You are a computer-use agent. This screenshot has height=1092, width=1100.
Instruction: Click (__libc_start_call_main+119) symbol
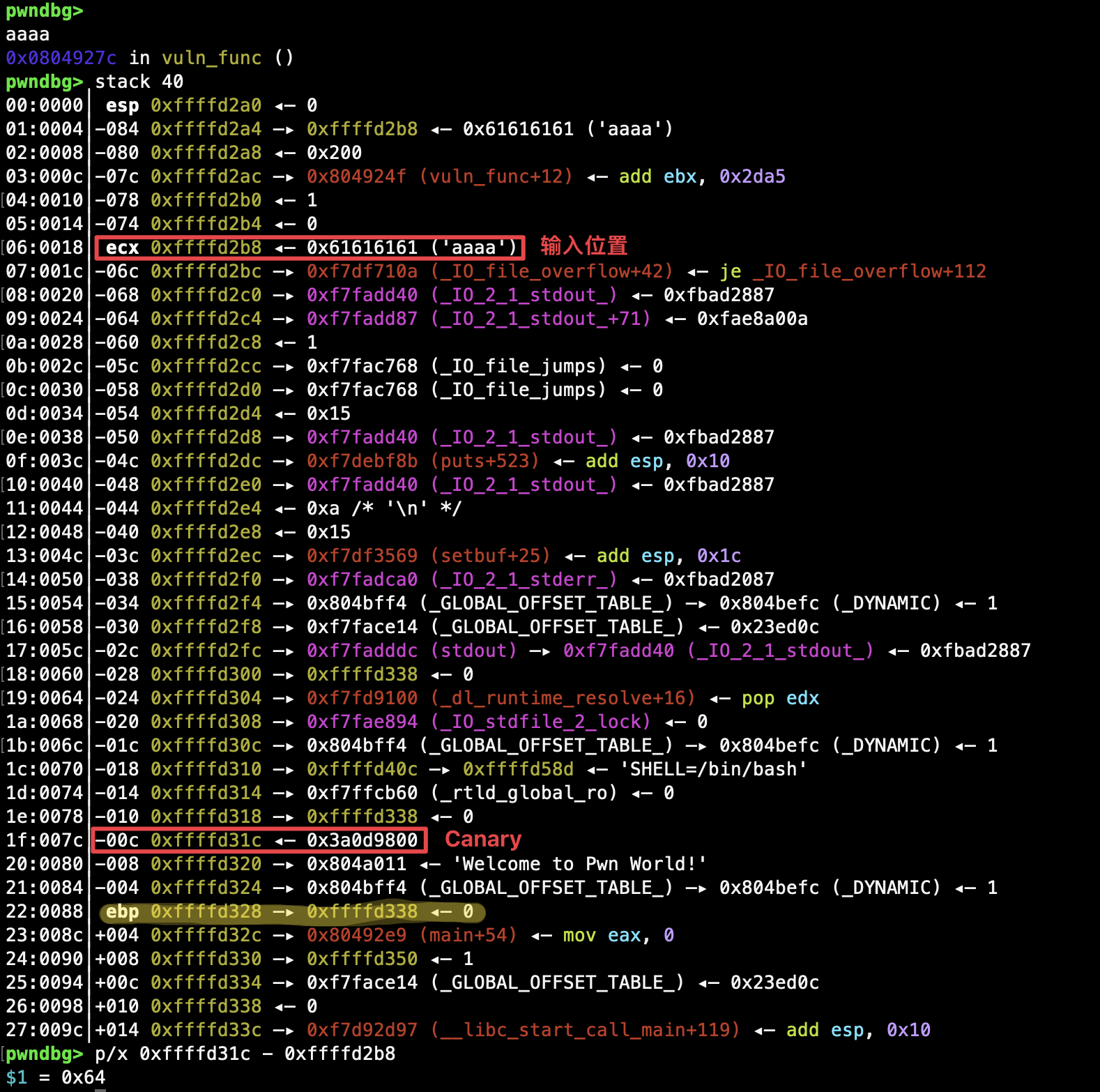tap(586, 1030)
